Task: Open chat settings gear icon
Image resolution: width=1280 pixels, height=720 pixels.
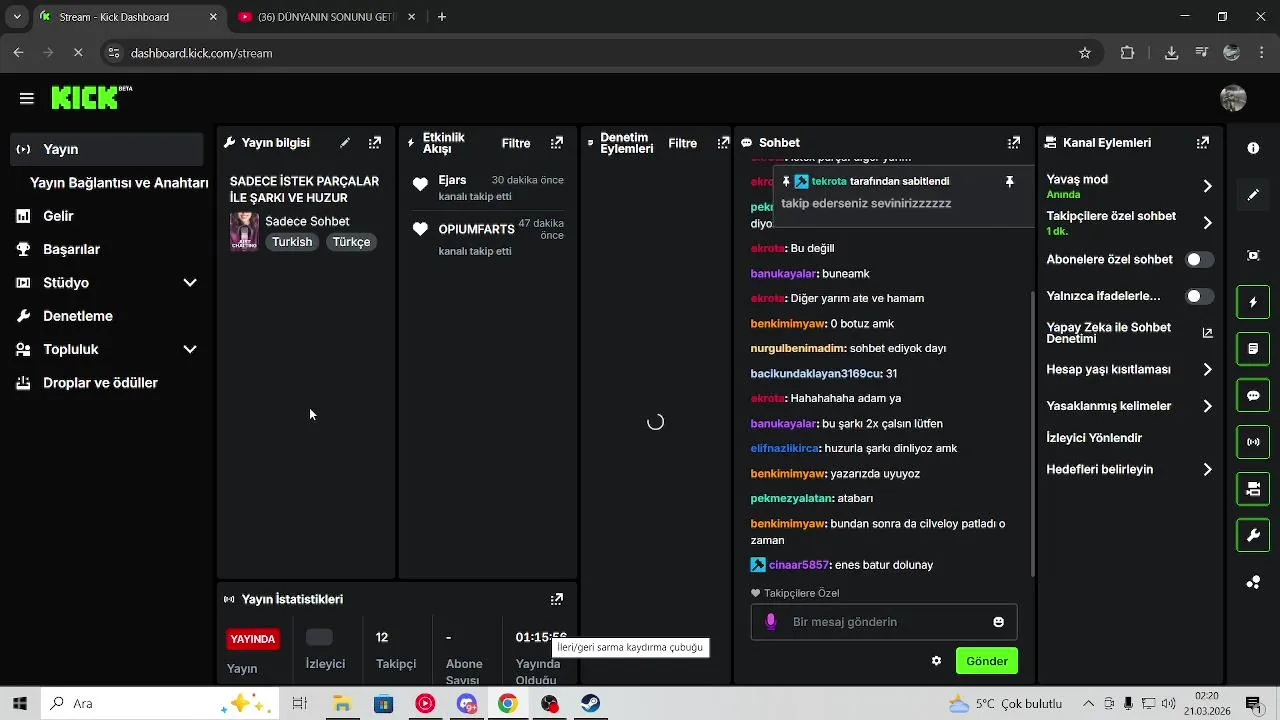Action: coord(936,661)
